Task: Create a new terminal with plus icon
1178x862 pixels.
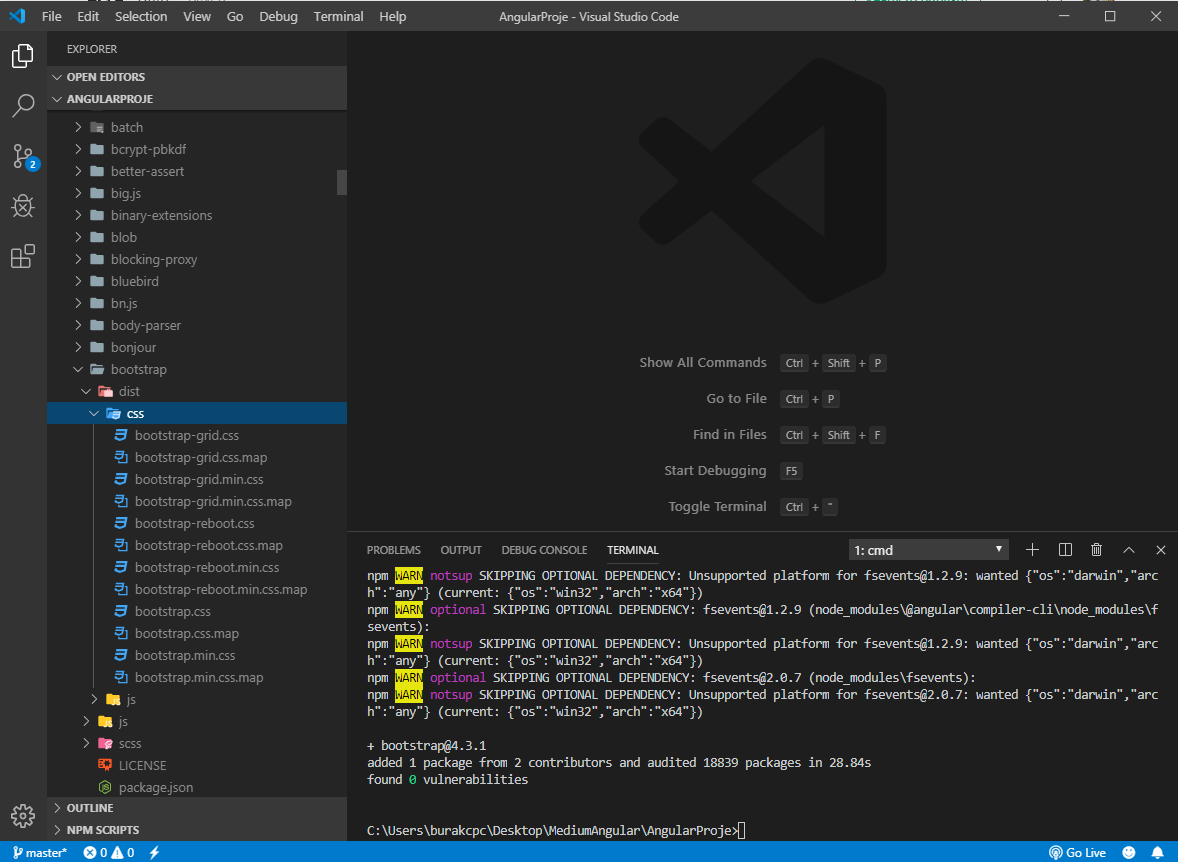Action: pyautogui.click(x=1032, y=550)
